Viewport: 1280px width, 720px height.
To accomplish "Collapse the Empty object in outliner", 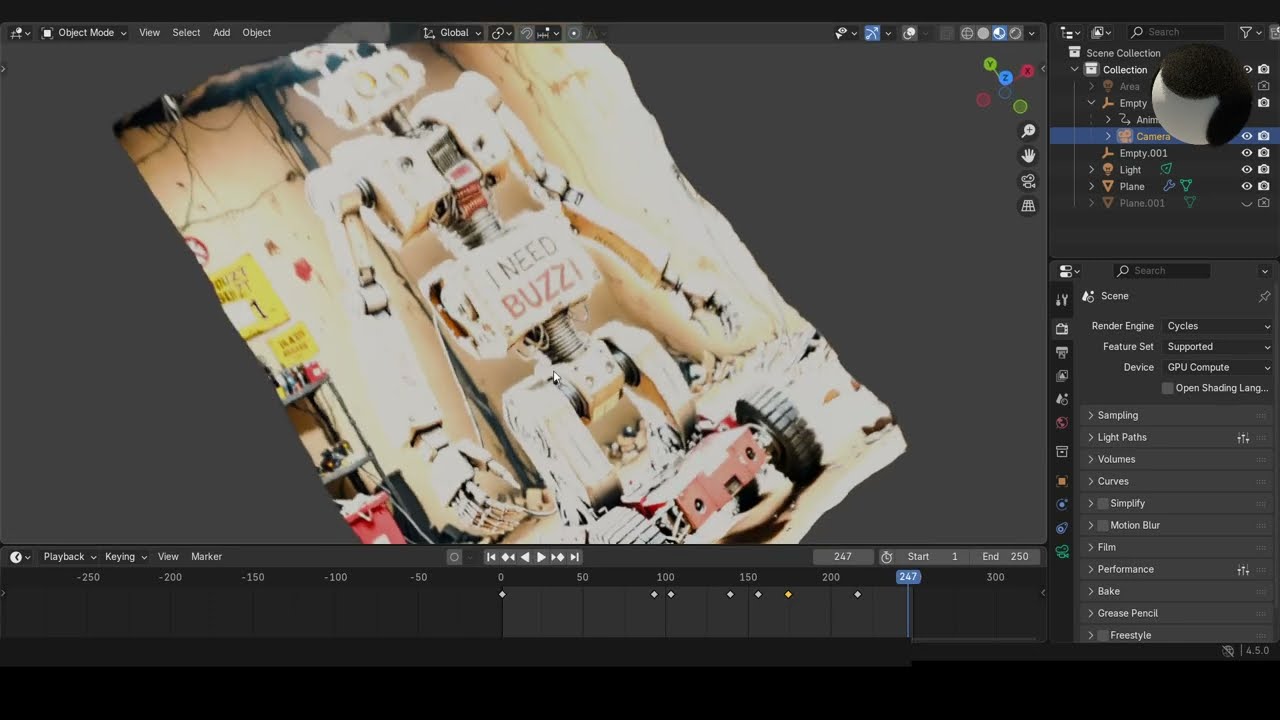I will [1091, 103].
